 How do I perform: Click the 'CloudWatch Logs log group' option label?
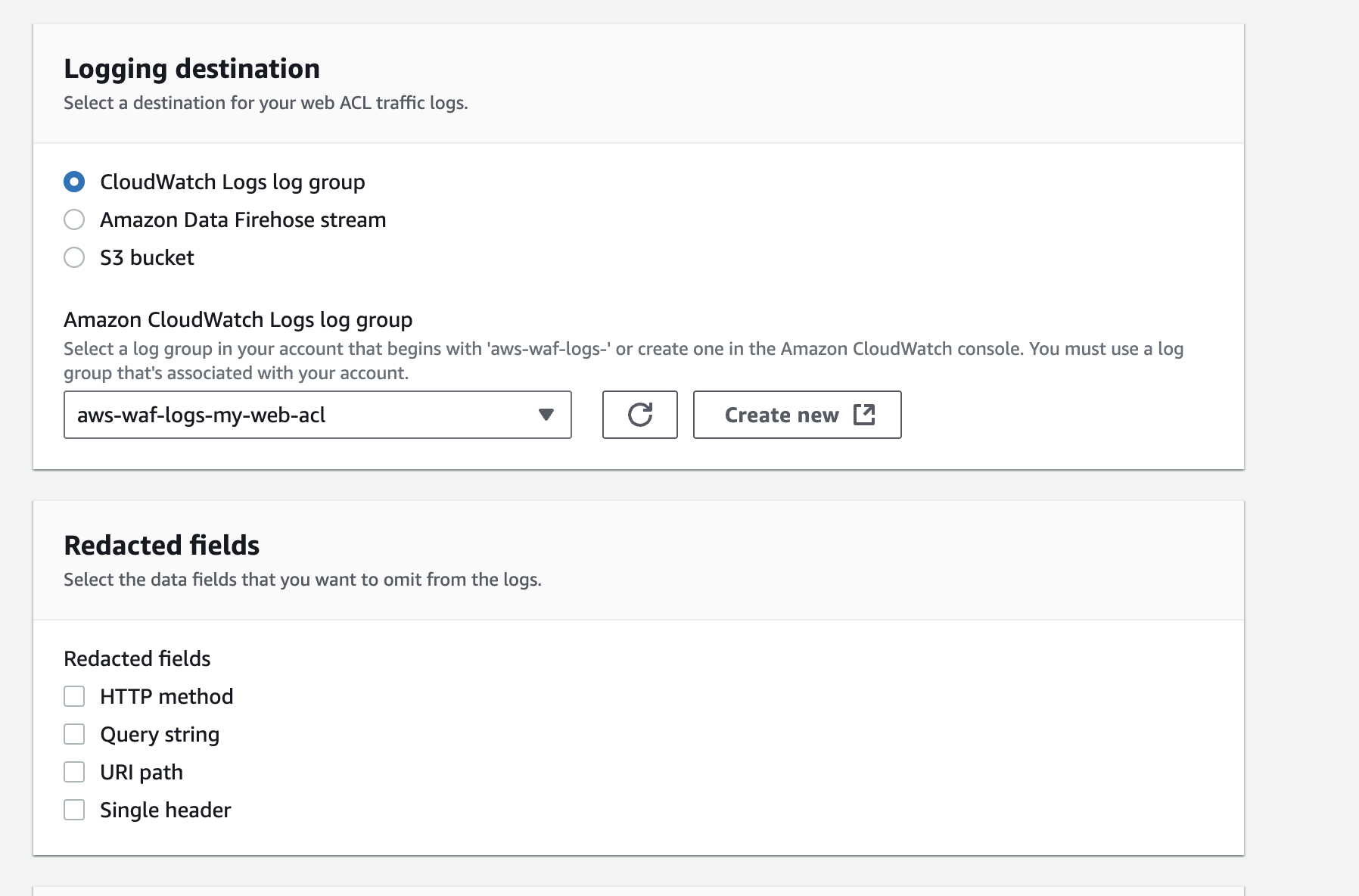tap(232, 182)
